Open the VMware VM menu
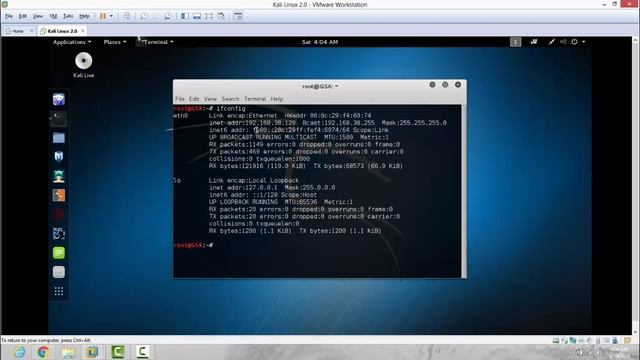640x360 pixels. pyautogui.click(x=53, y=16)
